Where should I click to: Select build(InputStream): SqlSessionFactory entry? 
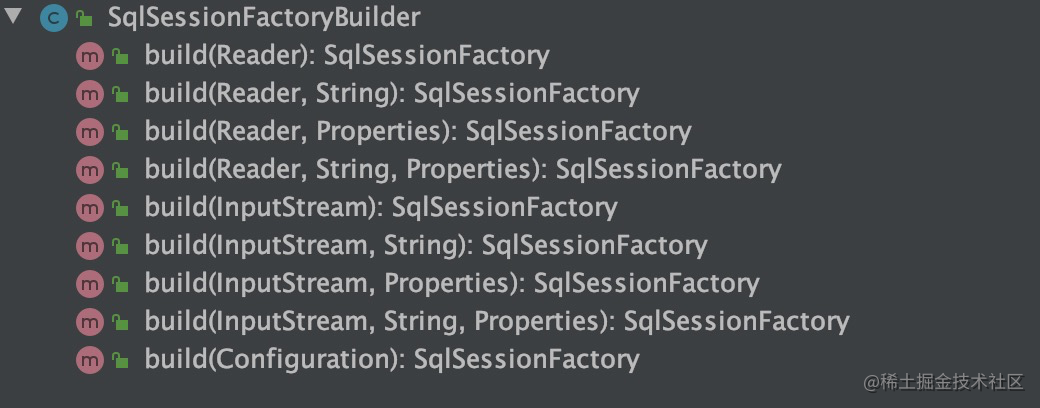coord(381,208)
